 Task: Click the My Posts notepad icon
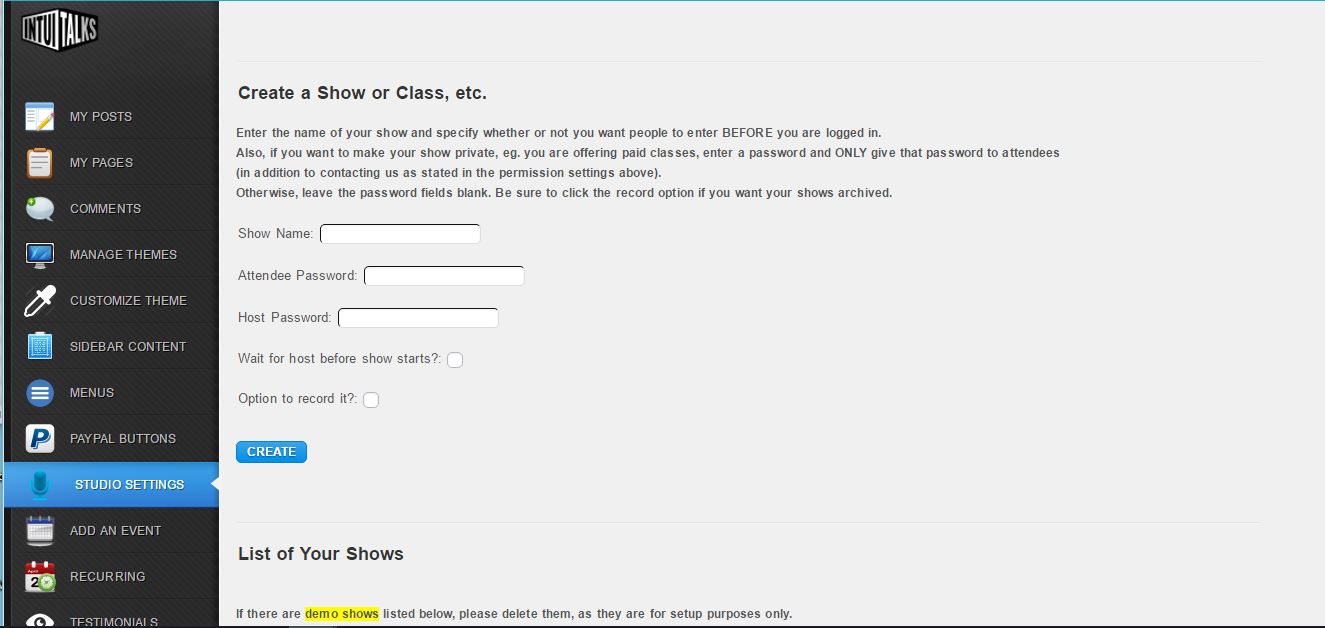40,117
